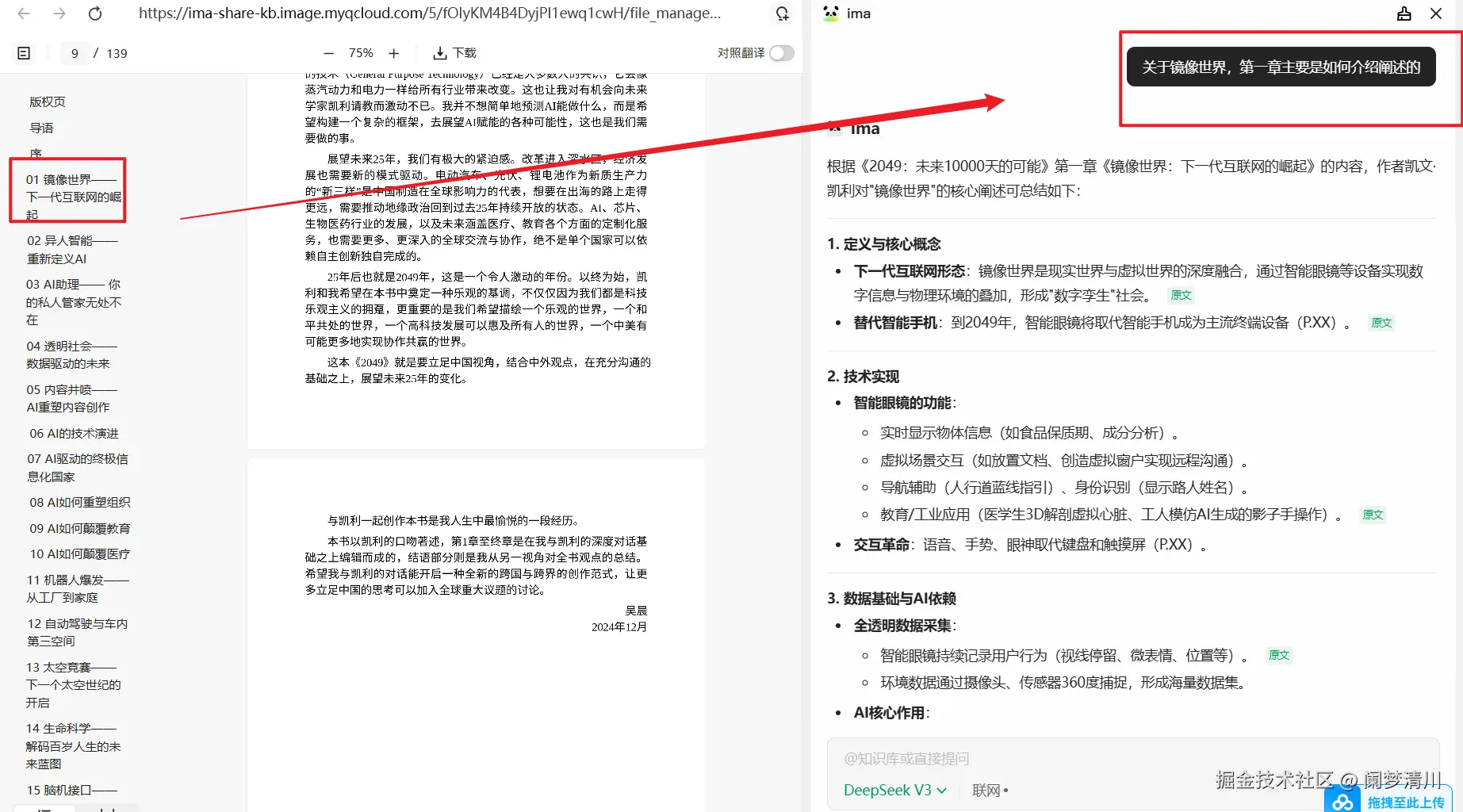Viewport: 1463px width, 812px height.
Task: Zoom out the document view
Action: (x=328, y=53)
